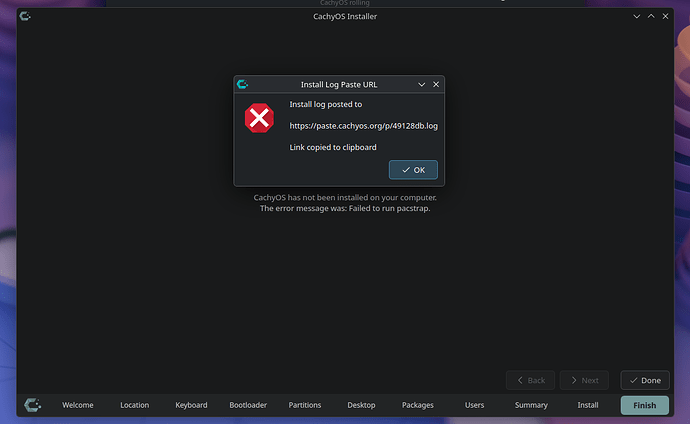Click the CachyOS logo beside the Welcome step

(x=33, y=405)
